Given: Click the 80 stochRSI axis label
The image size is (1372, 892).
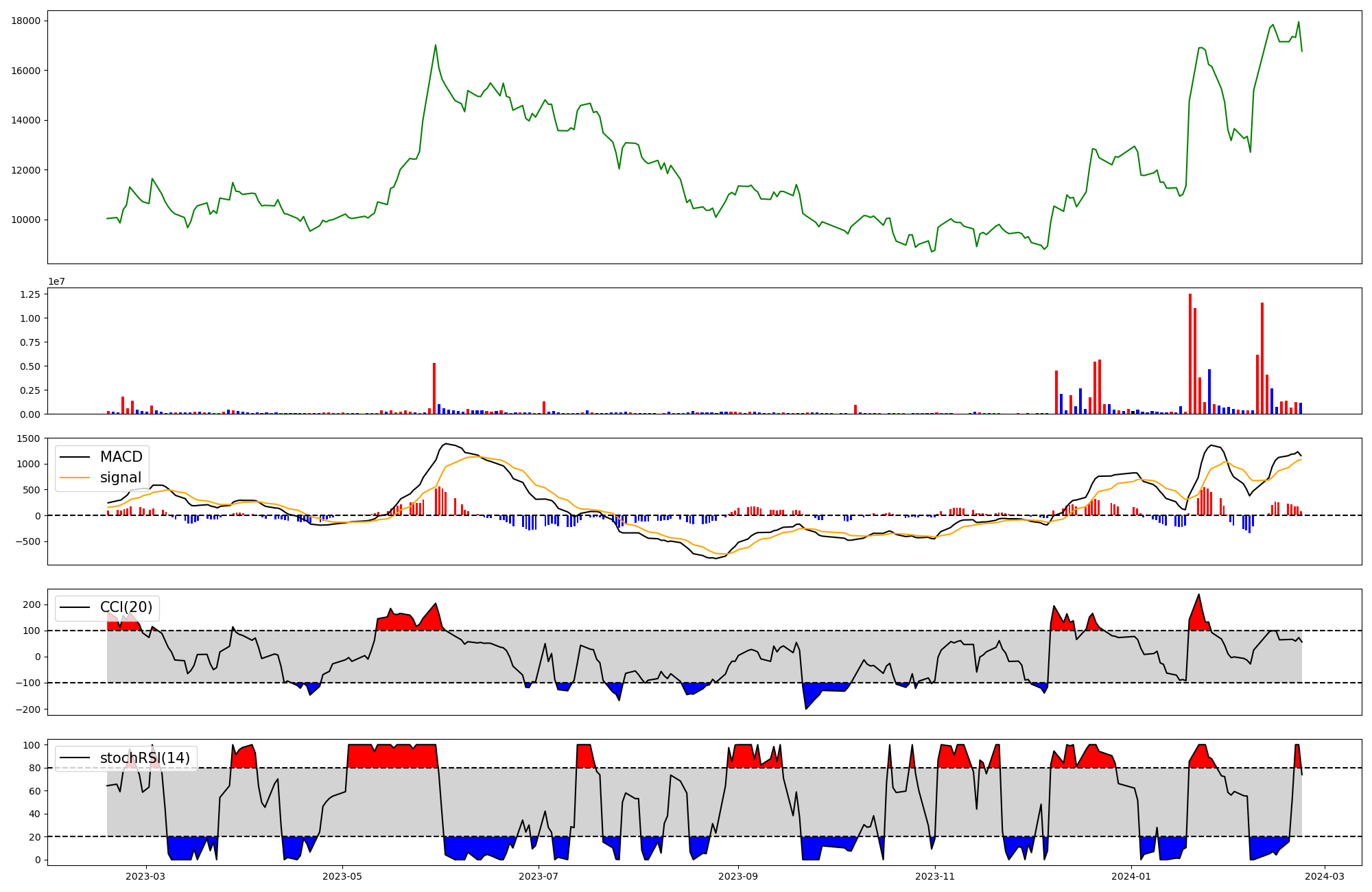Looking at the screenshot, I should (34, 768).
